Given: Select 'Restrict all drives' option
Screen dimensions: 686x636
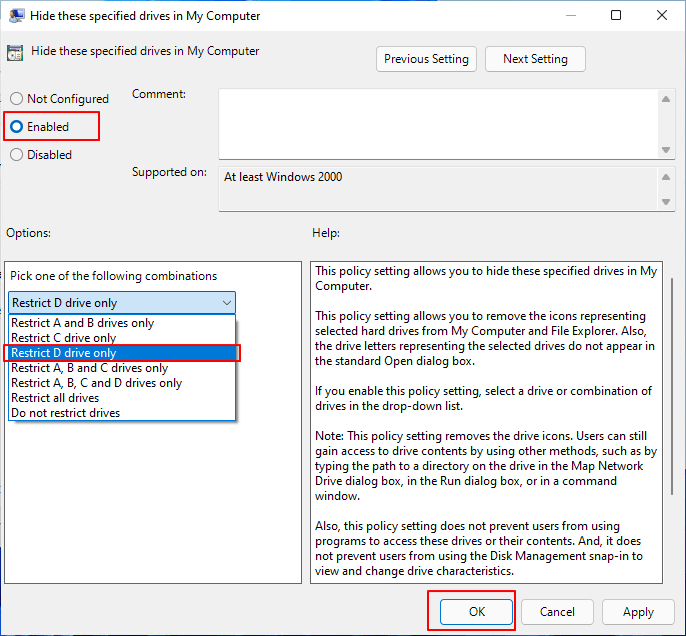Looking at the screenshot, I should click(55, 398).
